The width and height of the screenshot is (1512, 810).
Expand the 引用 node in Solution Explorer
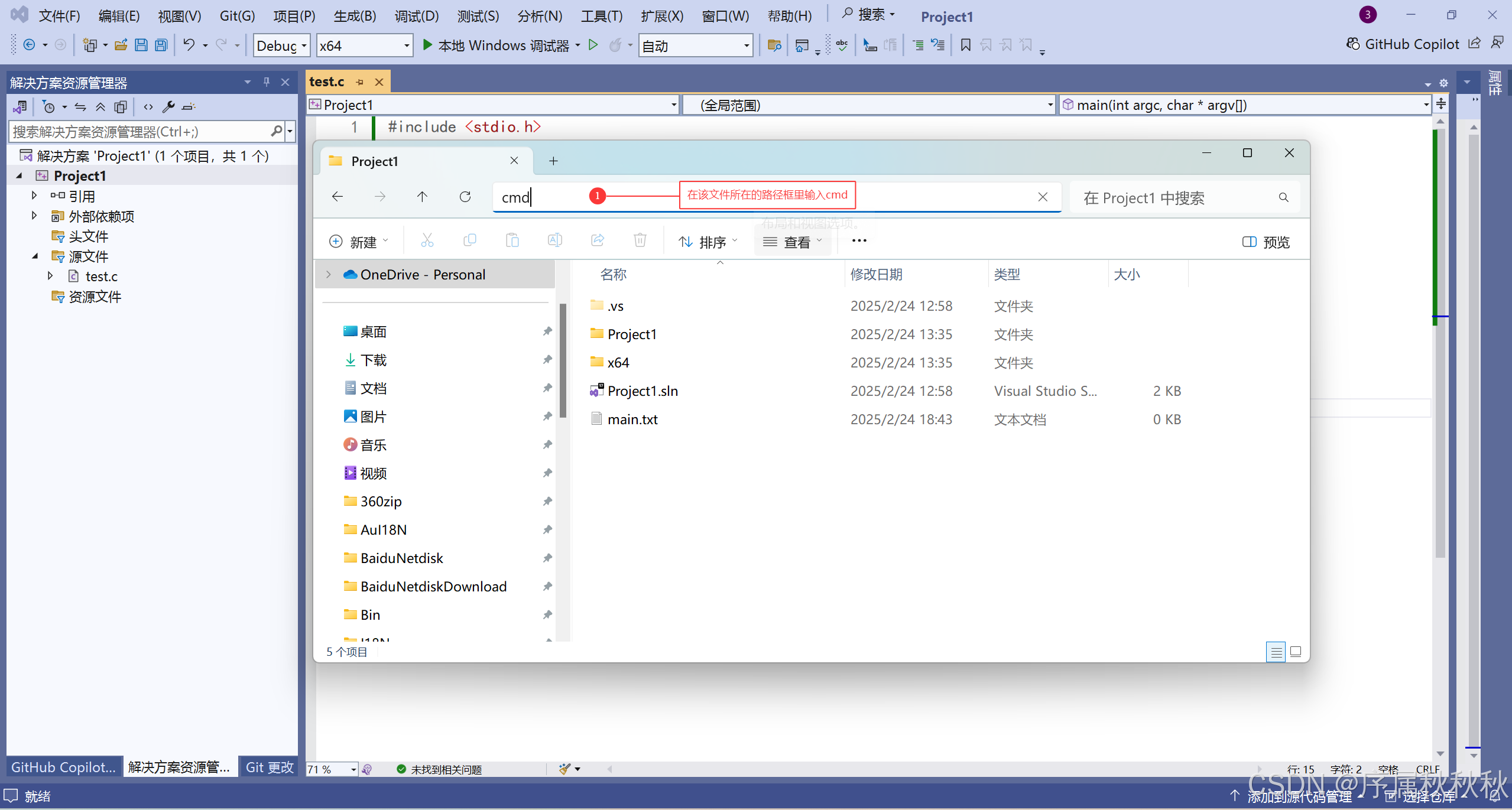tap(34, 196)
